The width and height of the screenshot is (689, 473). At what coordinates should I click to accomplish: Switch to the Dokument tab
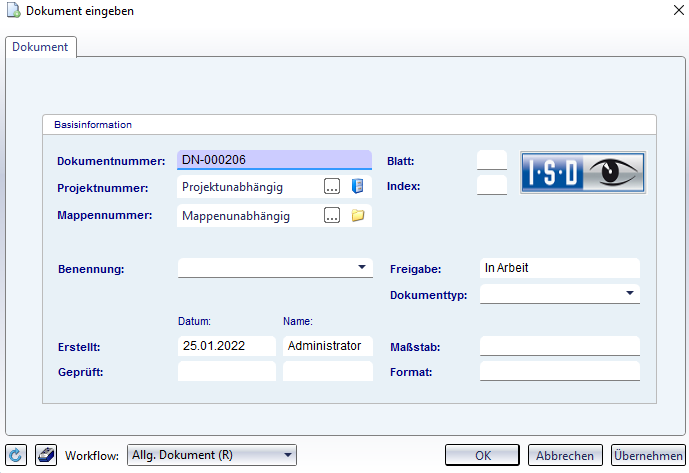coord(40,47)
